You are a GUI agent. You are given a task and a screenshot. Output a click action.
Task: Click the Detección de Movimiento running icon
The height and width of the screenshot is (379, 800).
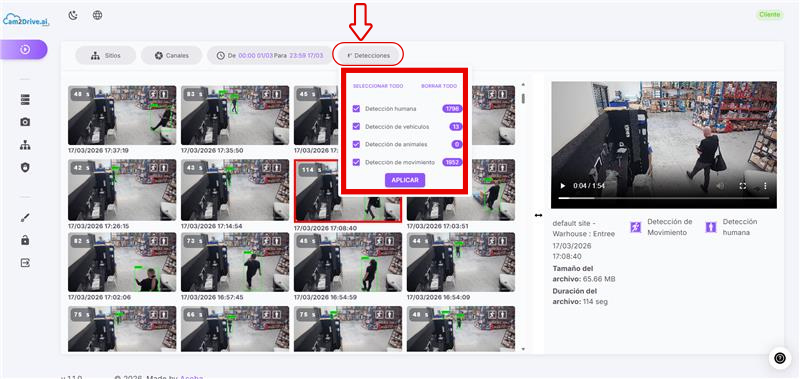635,227
